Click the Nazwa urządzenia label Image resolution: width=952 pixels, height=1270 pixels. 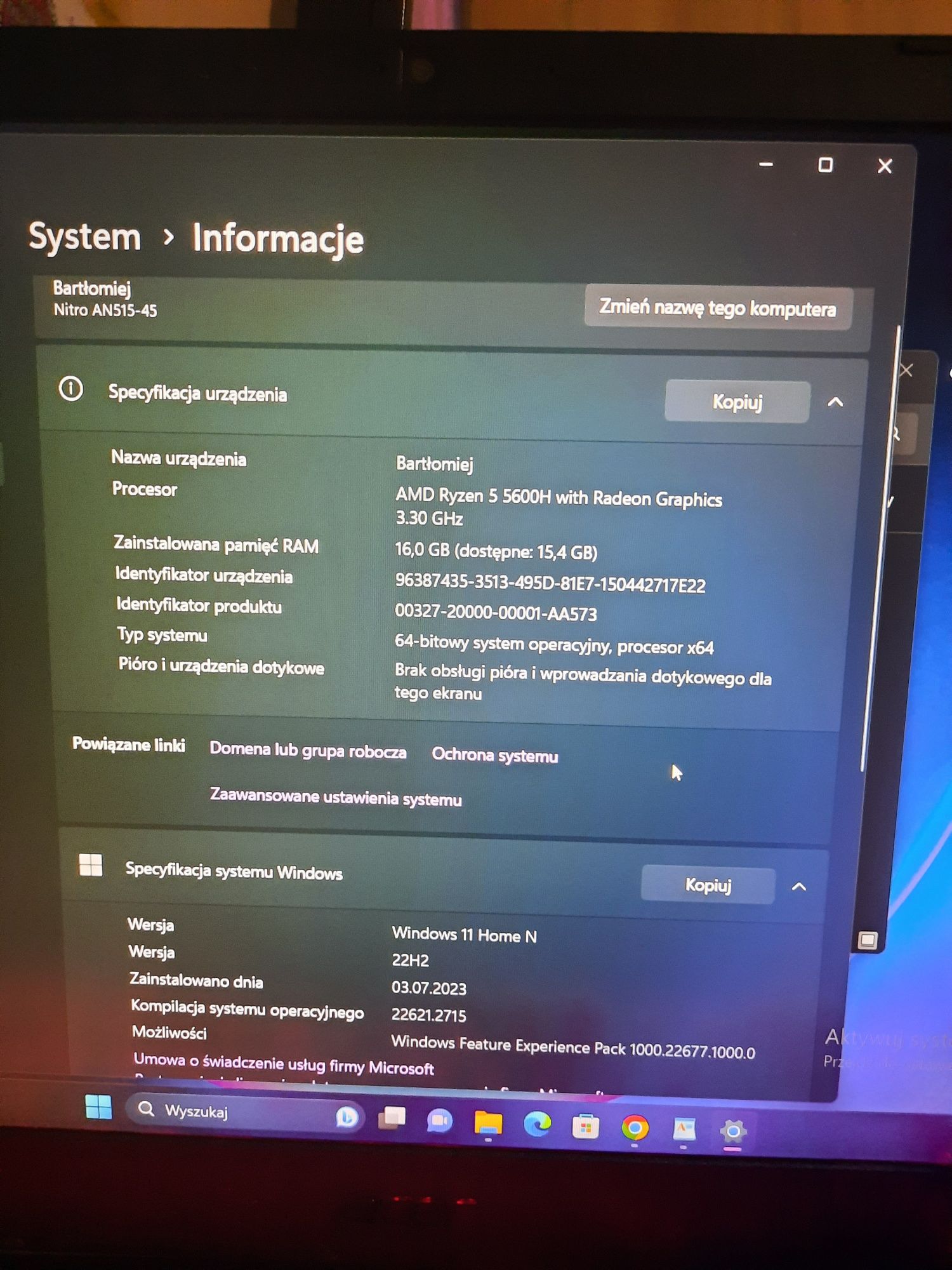tap(179, 458)
